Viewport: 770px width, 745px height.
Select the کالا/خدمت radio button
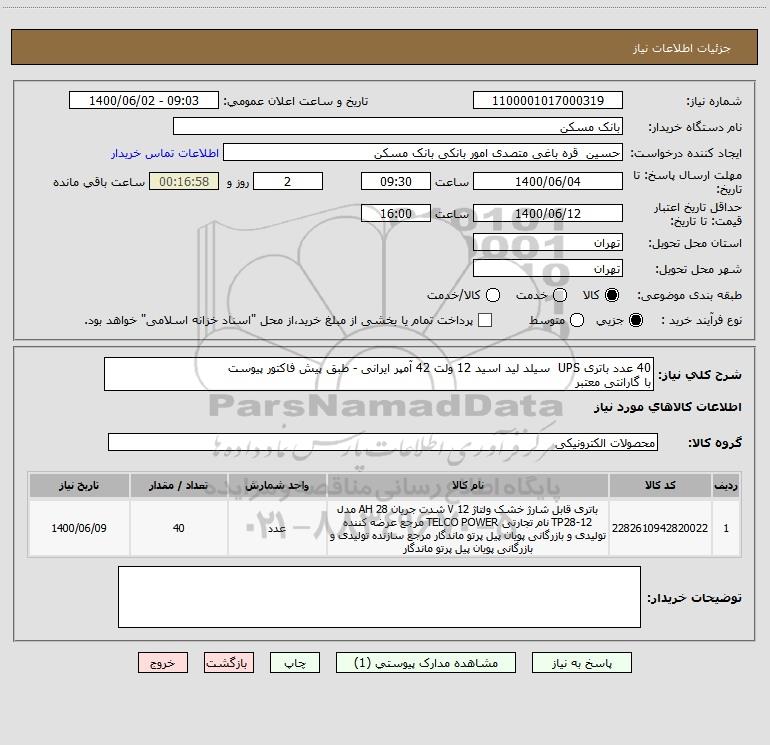coord(493,295)
